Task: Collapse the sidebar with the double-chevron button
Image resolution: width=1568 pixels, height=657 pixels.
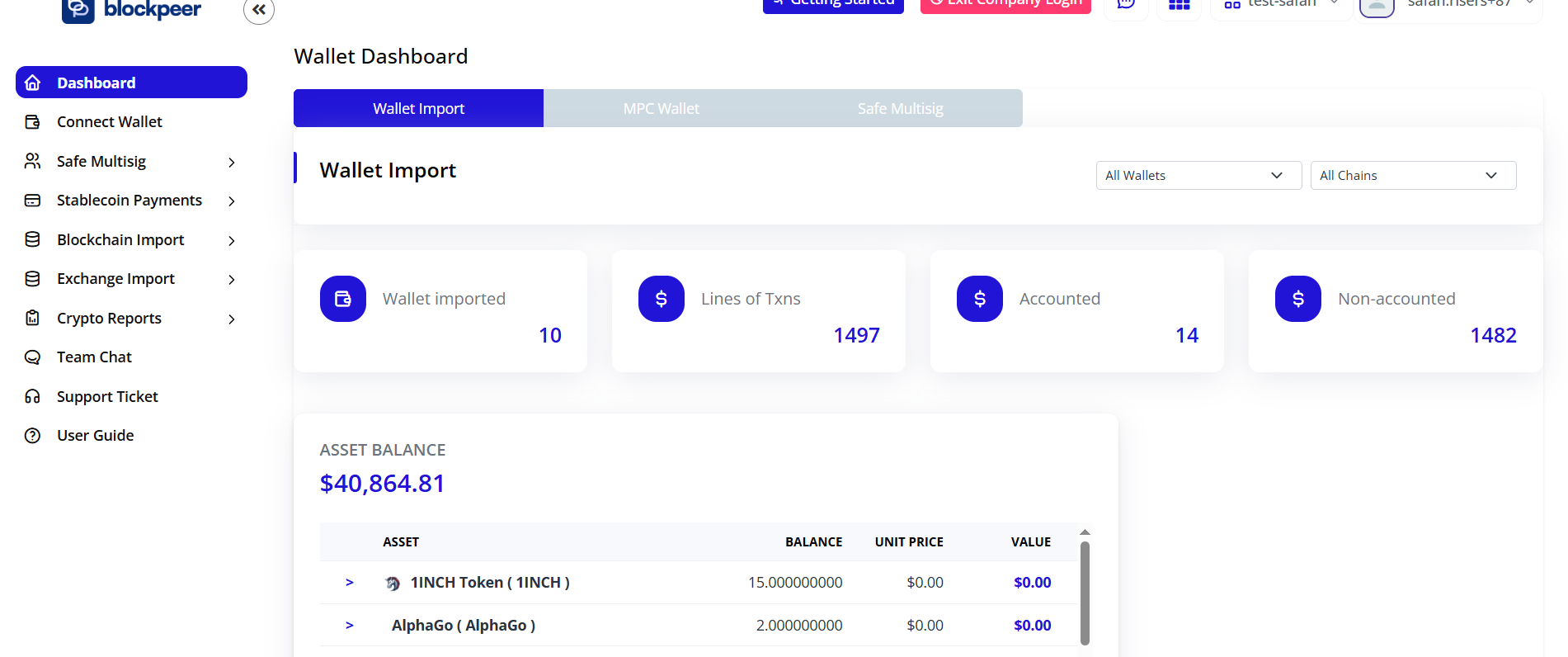Action: coord(258,10)
